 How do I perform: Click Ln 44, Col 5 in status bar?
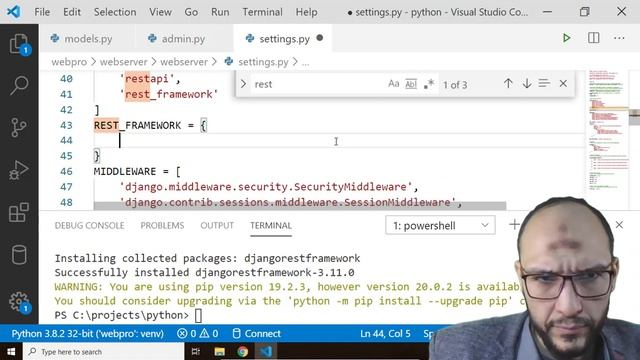385,334
